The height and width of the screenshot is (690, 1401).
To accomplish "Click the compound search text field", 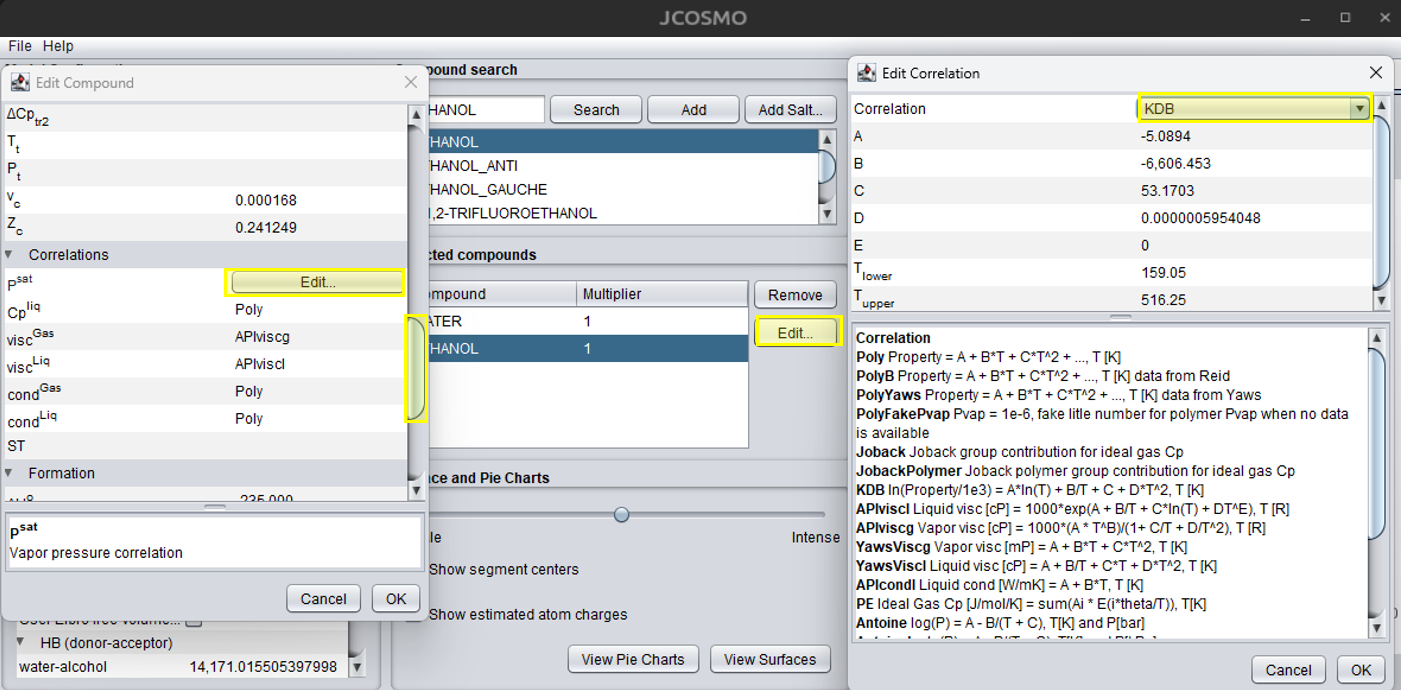I will click(x=485, y=110).
